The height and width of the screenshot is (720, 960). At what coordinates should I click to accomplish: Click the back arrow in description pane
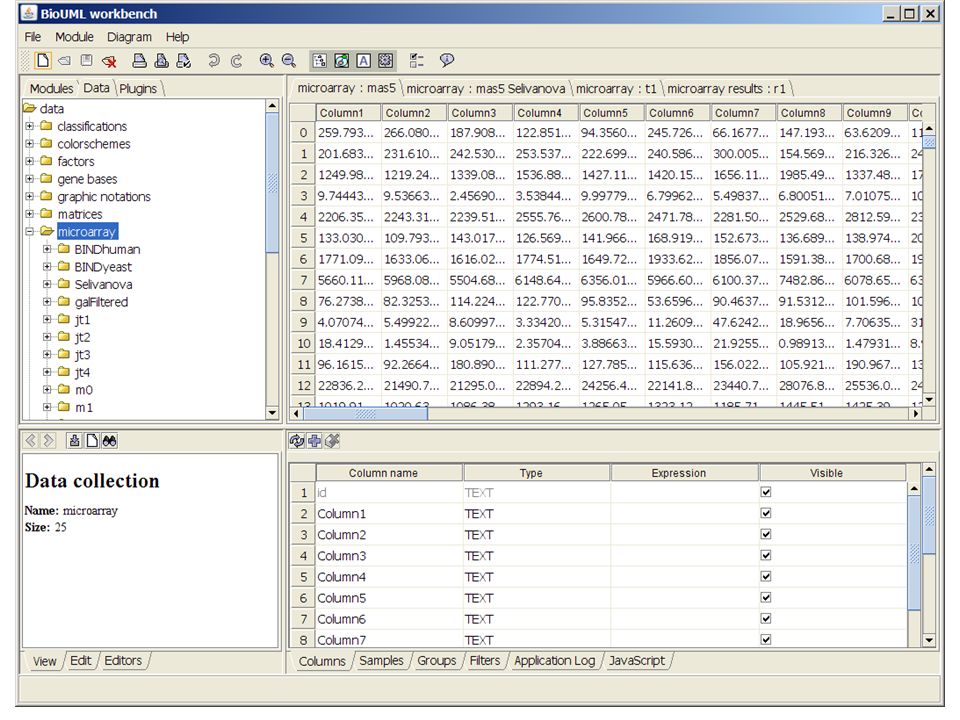pos(31,440)
